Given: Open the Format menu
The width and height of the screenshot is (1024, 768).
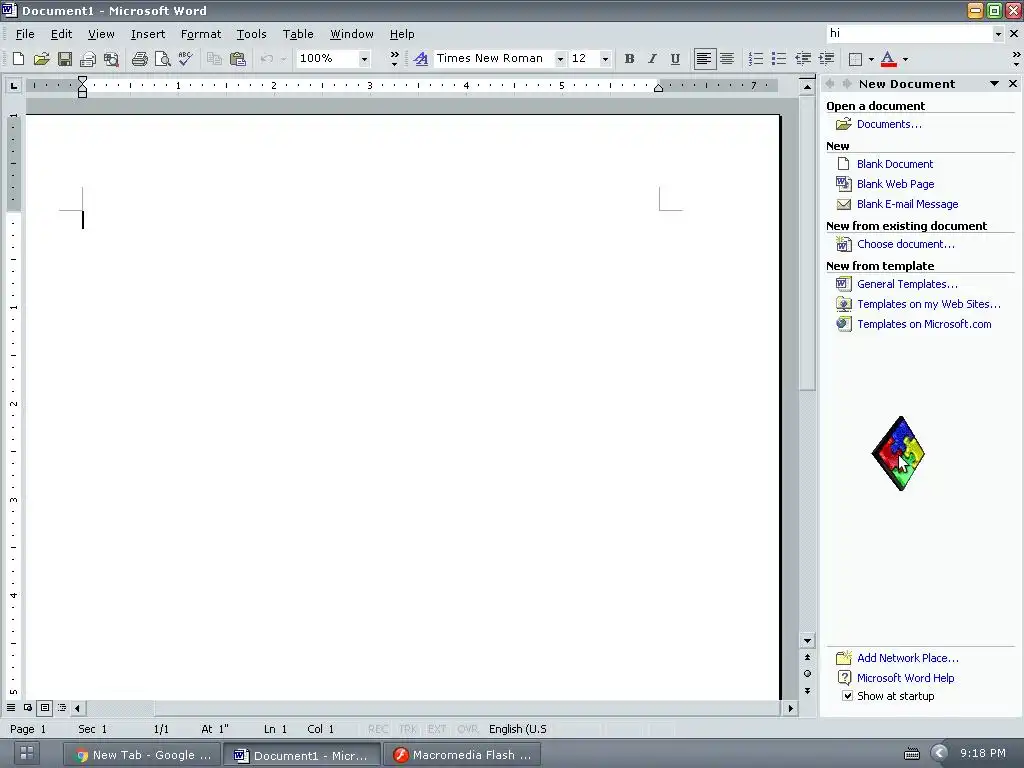Looking at the screenshot, I should click(x=201, y=34).
